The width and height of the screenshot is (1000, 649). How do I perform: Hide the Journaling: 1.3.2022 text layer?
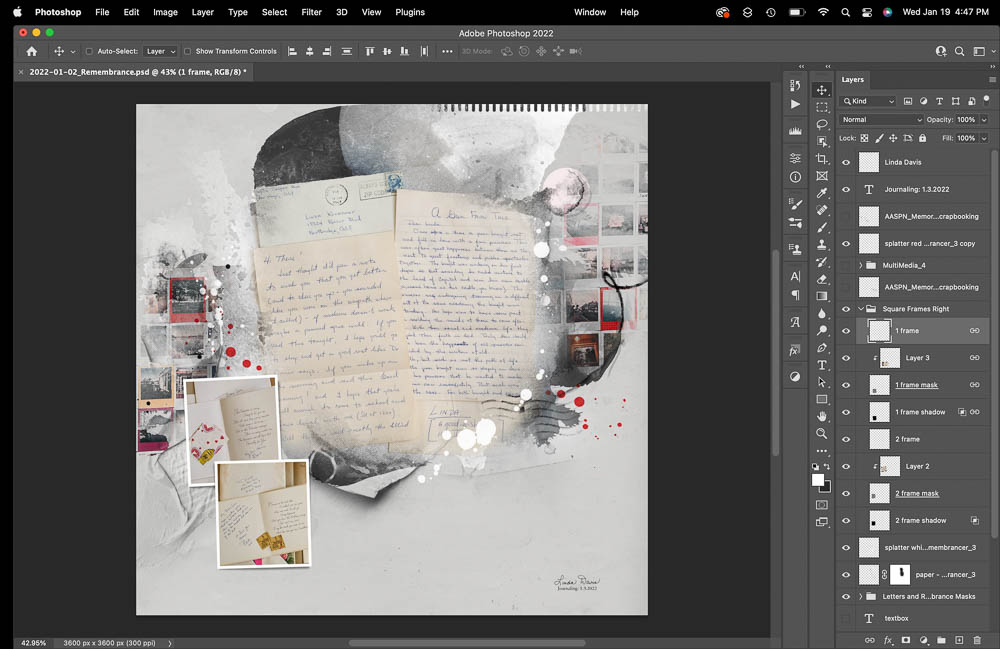pos(846,189)
